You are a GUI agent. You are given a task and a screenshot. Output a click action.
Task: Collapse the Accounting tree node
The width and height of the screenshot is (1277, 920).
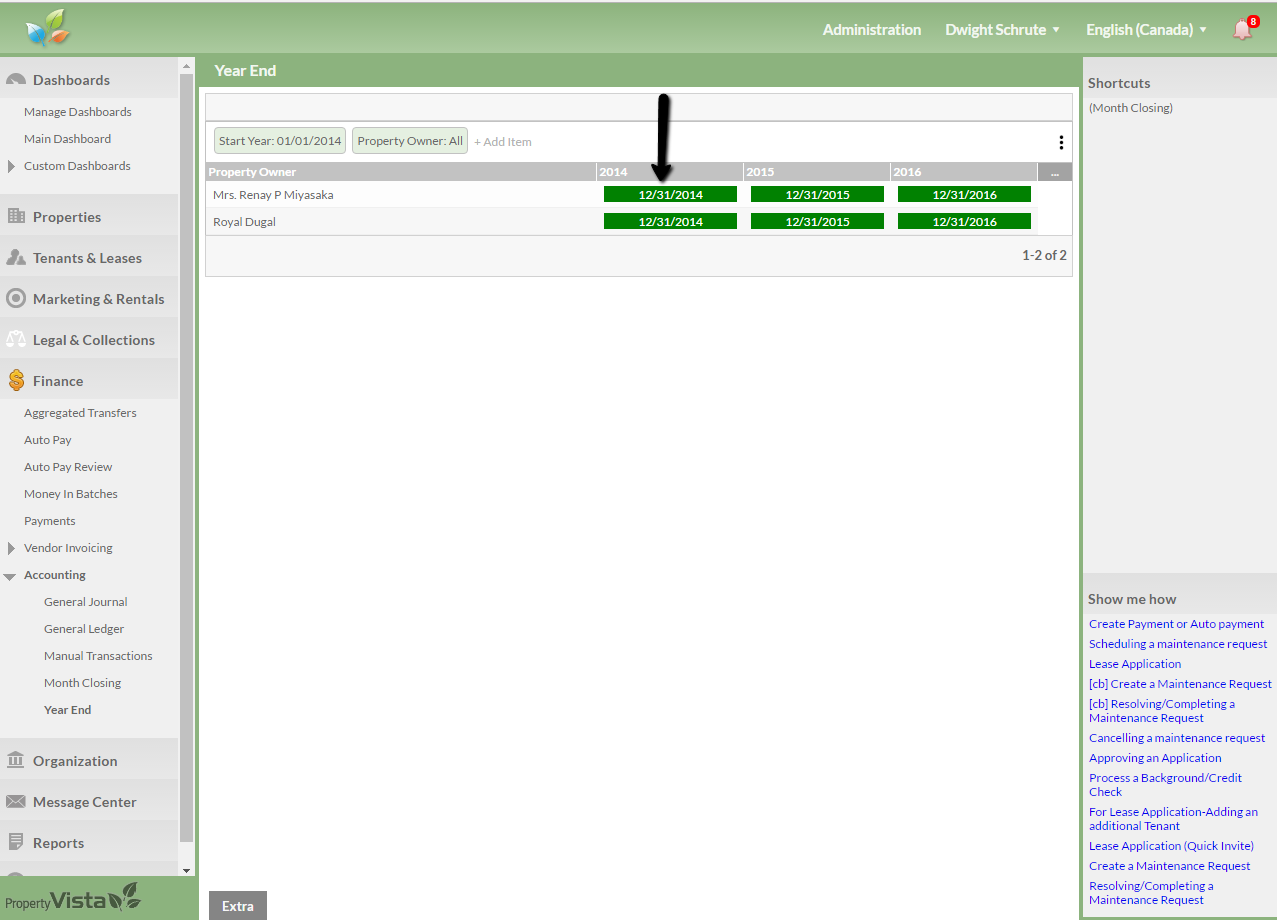point(10,576)
